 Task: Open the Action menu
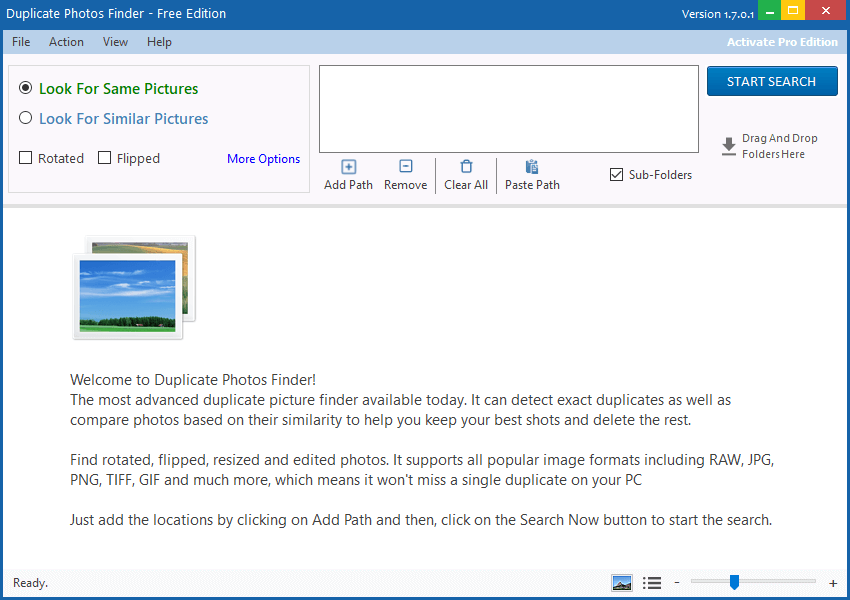[x=66, y=42]
